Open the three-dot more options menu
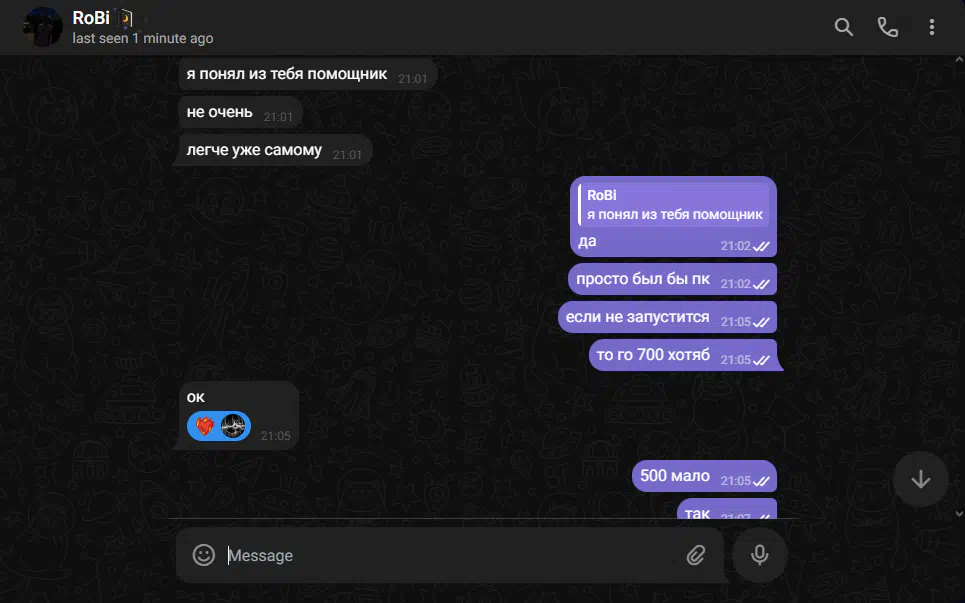This screenshot has height=603, width=965. [x=932, y=27]
